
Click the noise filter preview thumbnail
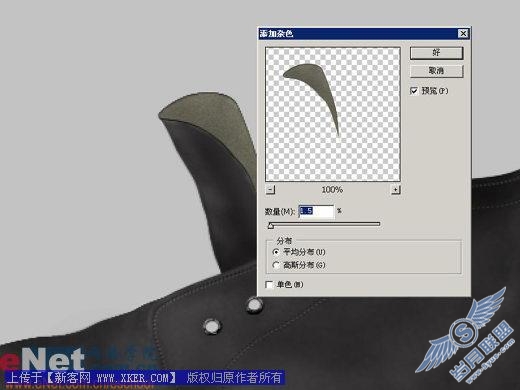333,114
